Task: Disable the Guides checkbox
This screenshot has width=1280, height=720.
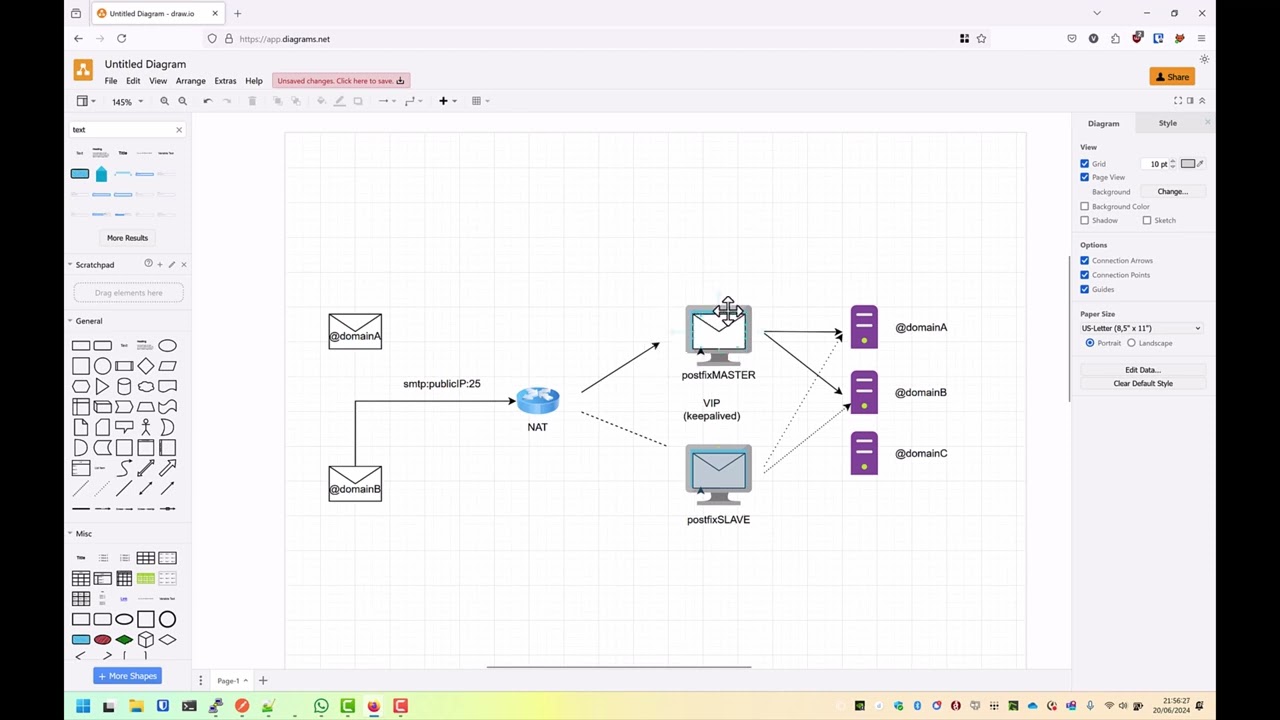Action: click(x=1084, y=289)
